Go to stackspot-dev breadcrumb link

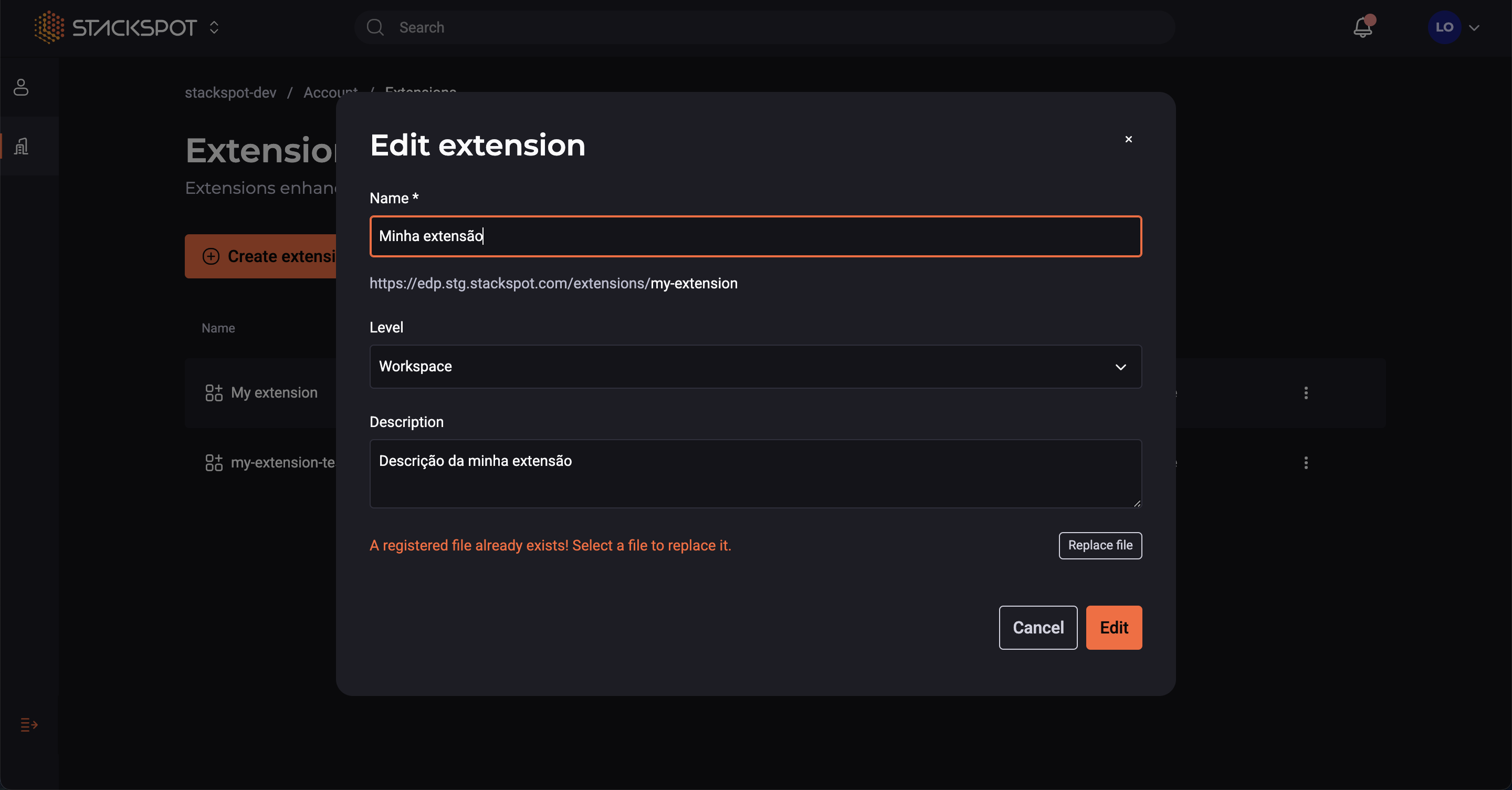pos(230,93)
